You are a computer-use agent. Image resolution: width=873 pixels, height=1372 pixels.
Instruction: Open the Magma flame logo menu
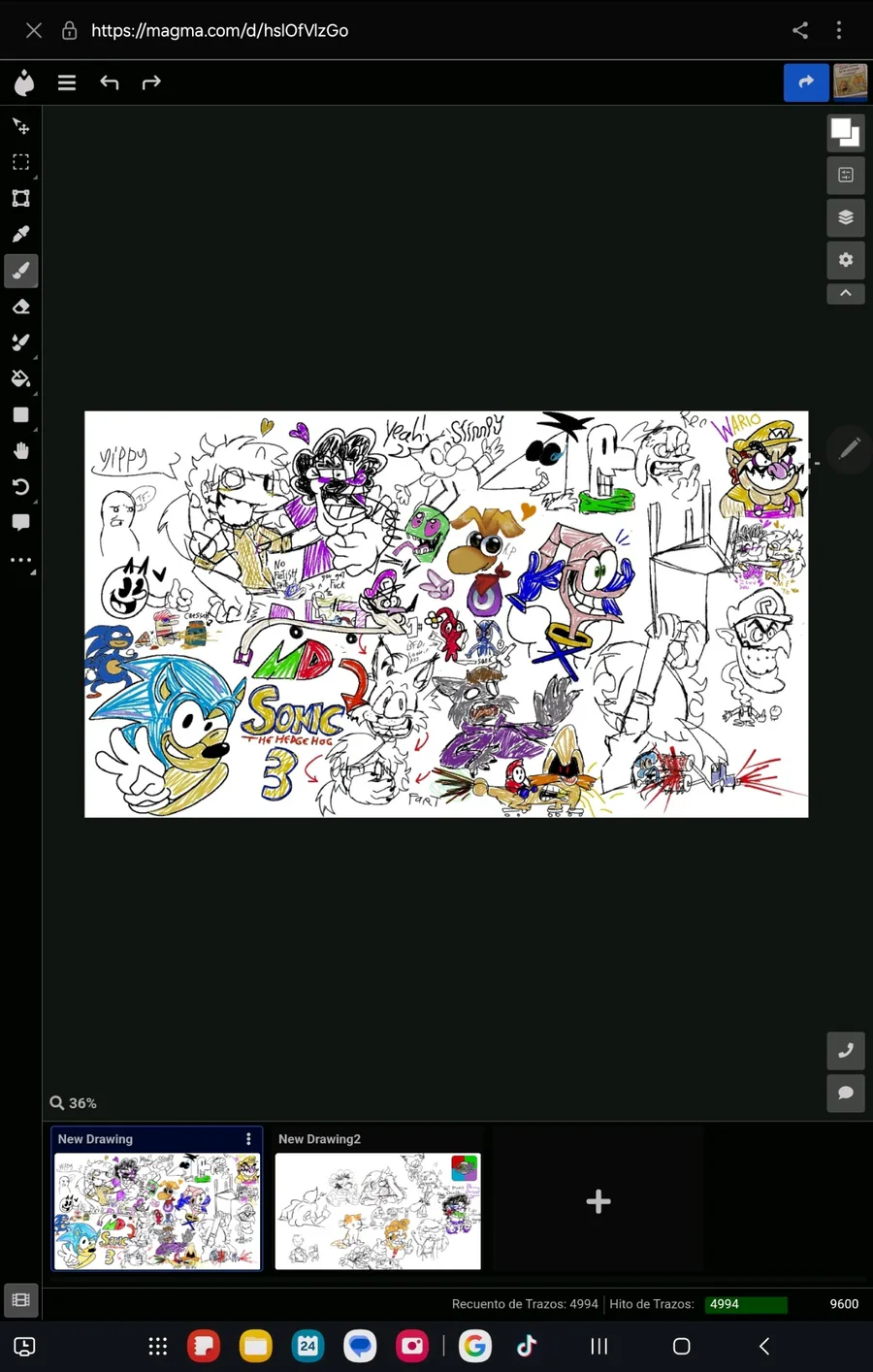click(x=24, y=83)
